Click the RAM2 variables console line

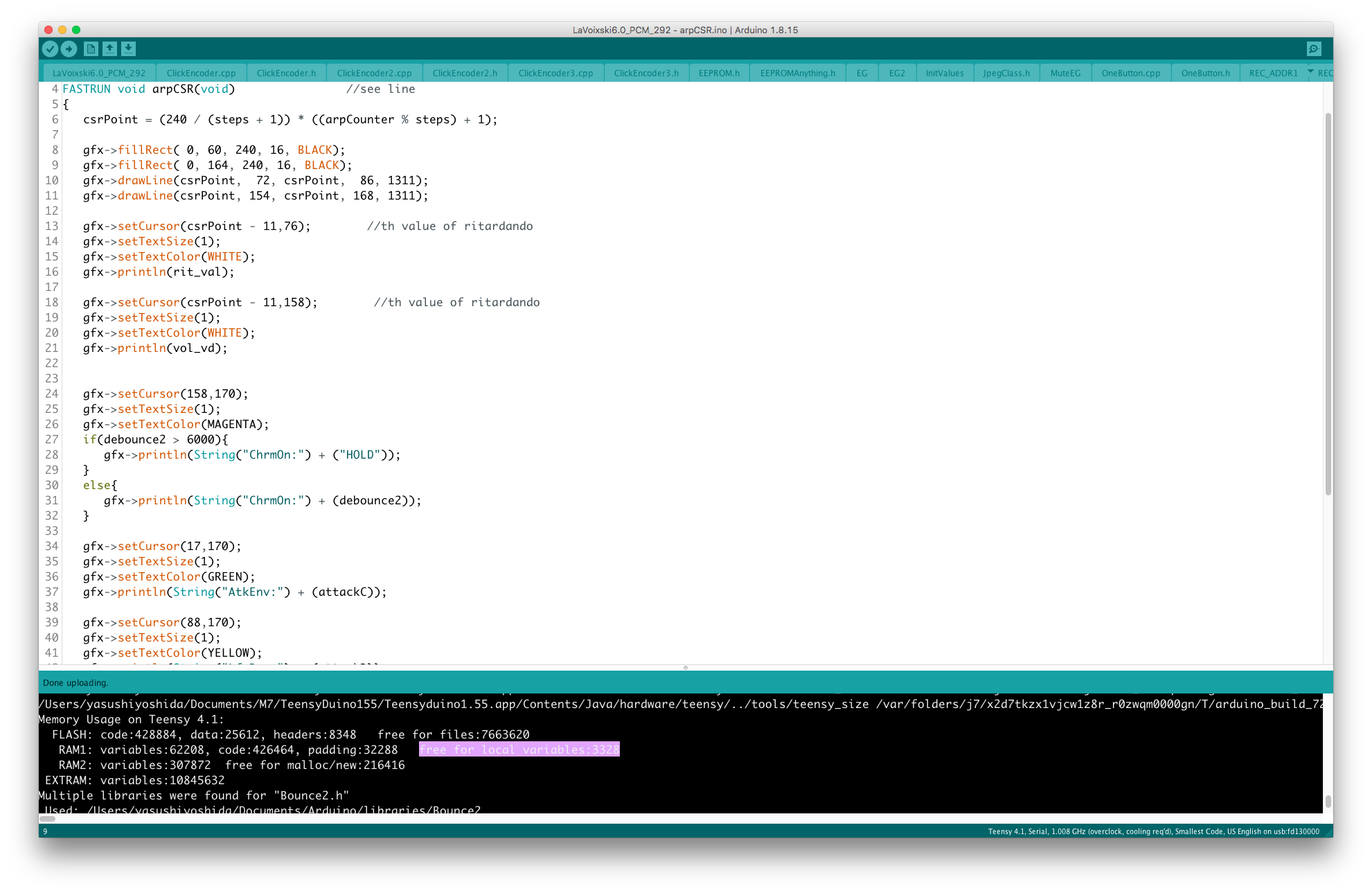232,765
